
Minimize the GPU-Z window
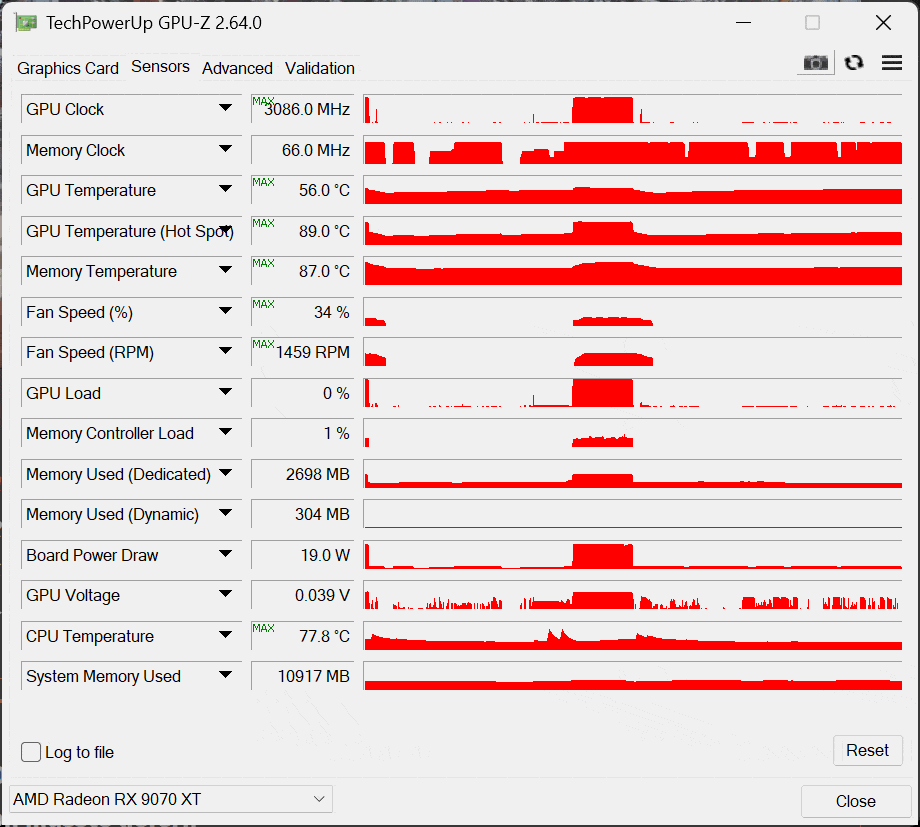click(x=743, y=23)
